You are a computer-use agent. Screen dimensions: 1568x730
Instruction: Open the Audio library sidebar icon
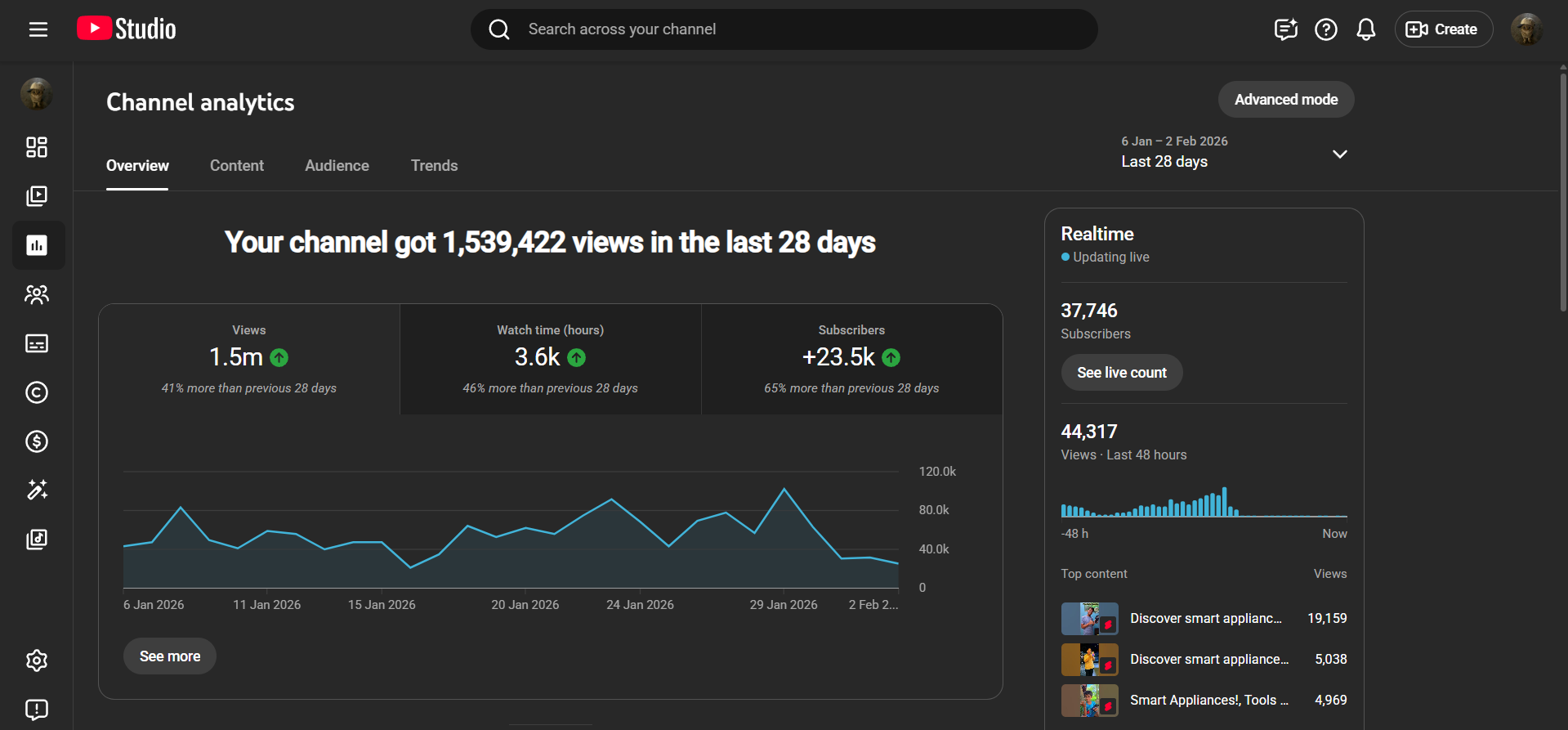click(x=37, y=539)
